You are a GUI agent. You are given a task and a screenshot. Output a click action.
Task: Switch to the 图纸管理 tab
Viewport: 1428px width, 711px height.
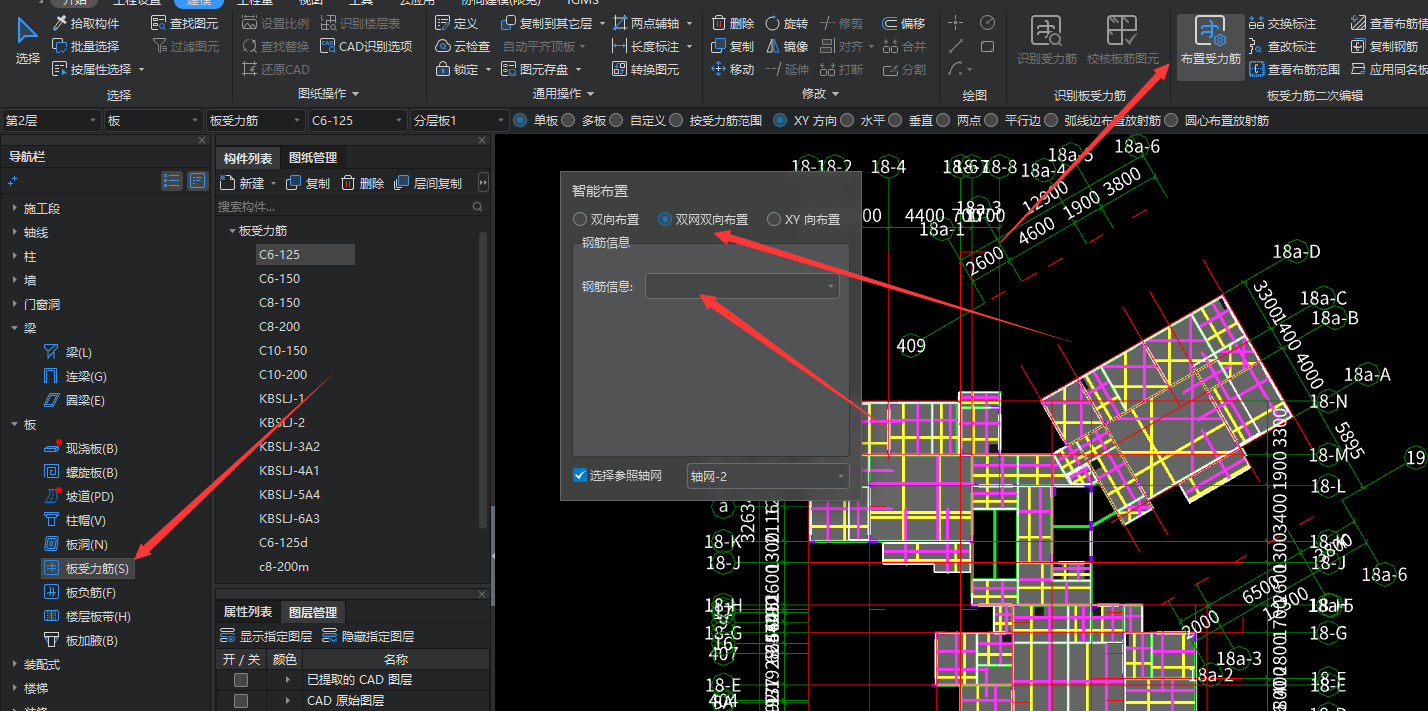(313, 158)
